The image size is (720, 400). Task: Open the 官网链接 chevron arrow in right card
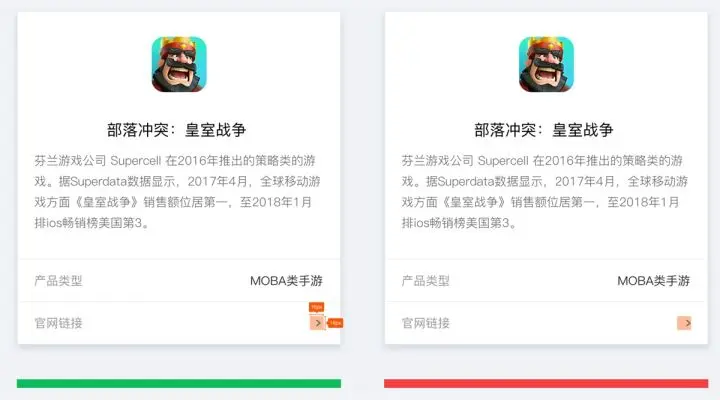[x=684, y=323]
